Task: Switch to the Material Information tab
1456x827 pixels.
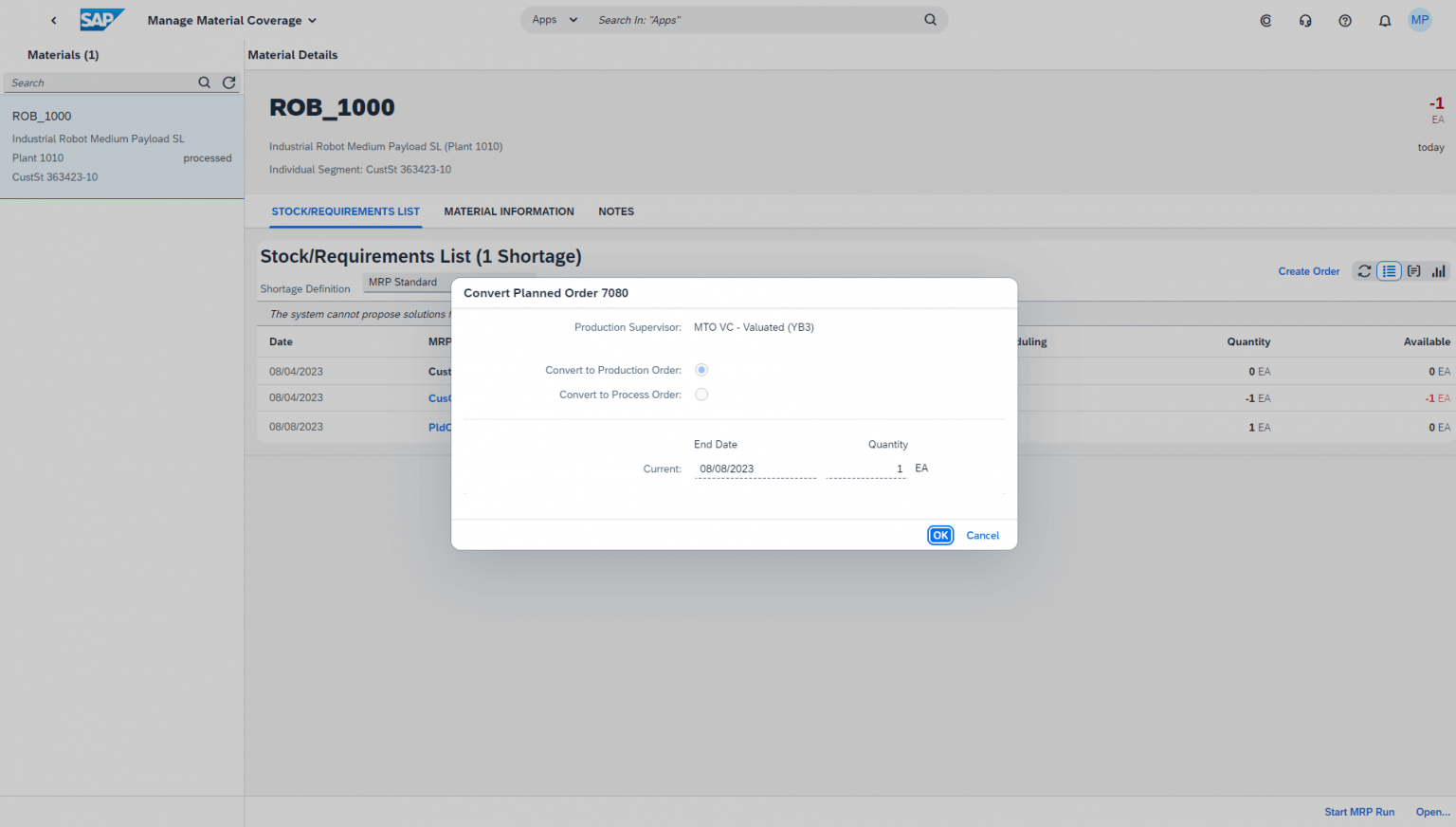Action: pos(509,211)
